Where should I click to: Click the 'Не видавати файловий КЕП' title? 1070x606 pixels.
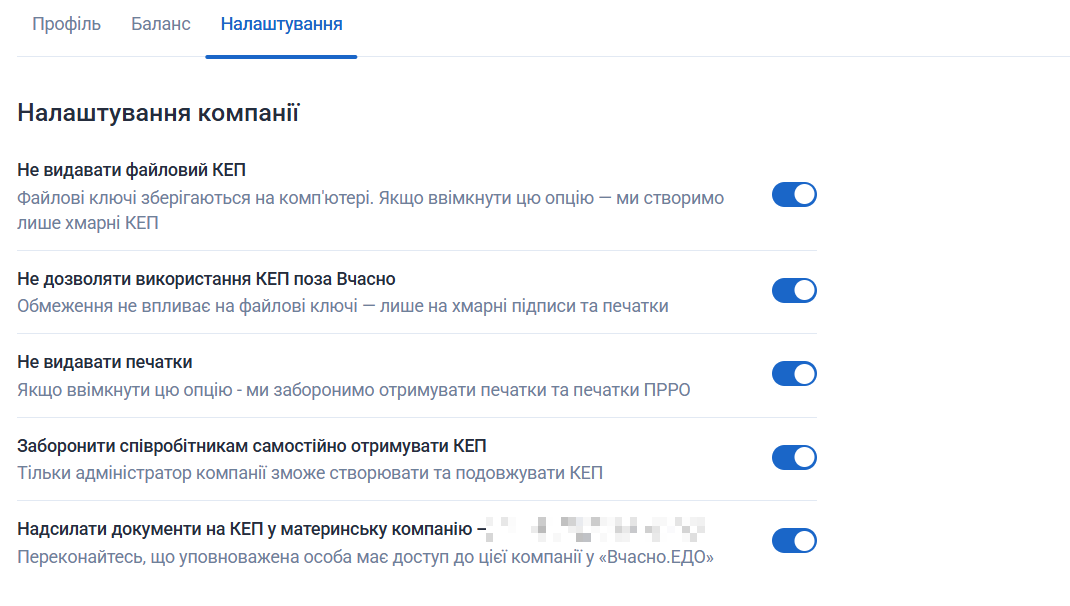(131, 170)
